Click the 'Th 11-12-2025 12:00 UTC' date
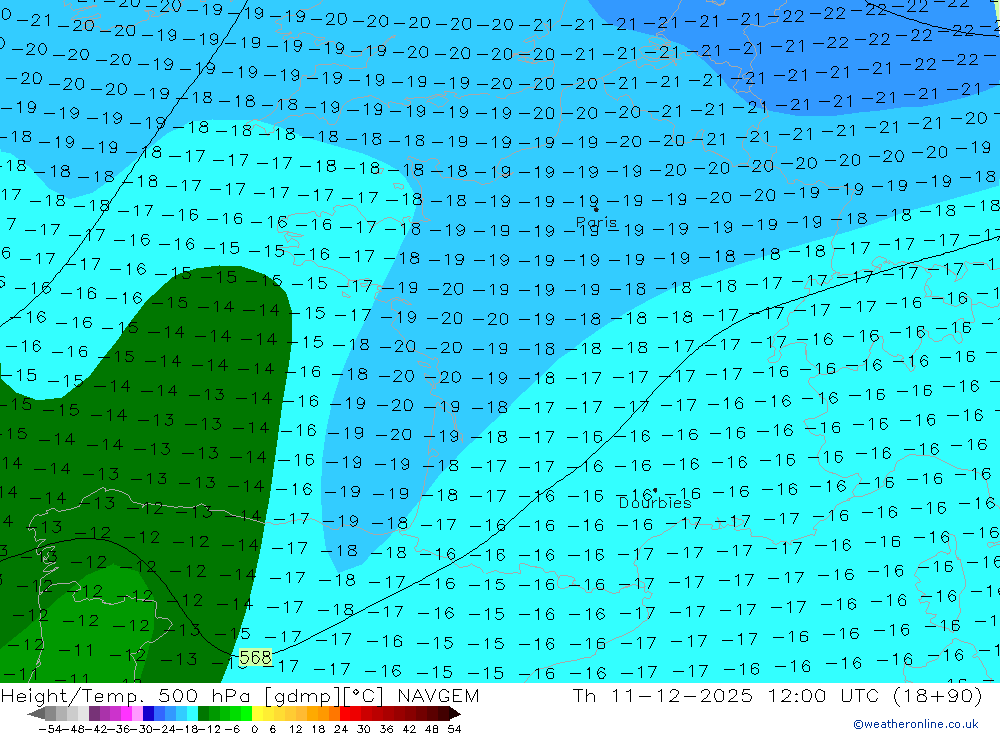This screenshot has width=1000, height=733. point(728,695)
